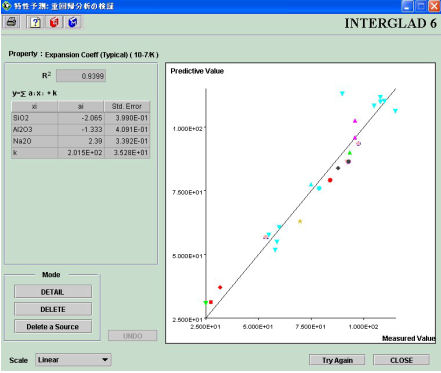
Task: Click the app icon in title bar
Action: tap(7, 6)
